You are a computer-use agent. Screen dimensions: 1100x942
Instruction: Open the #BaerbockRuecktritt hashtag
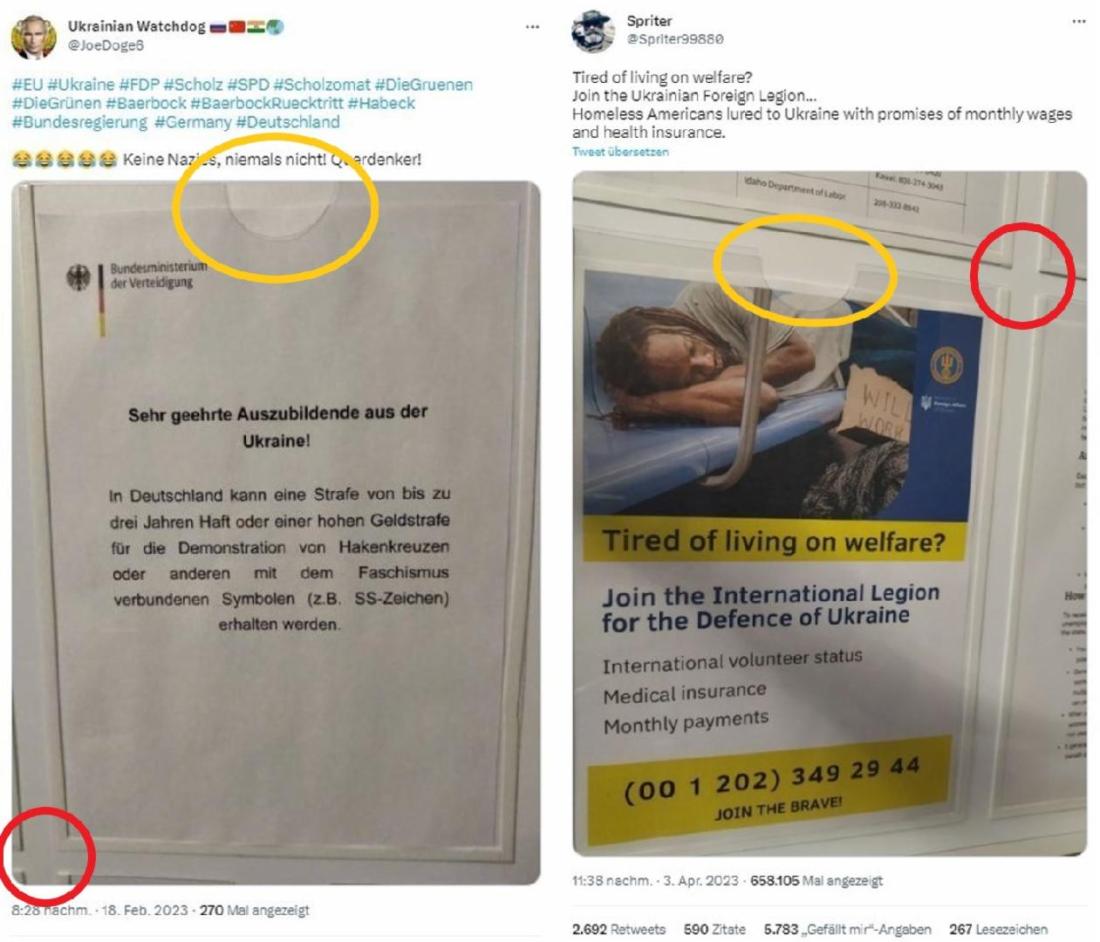click(267, 103)
